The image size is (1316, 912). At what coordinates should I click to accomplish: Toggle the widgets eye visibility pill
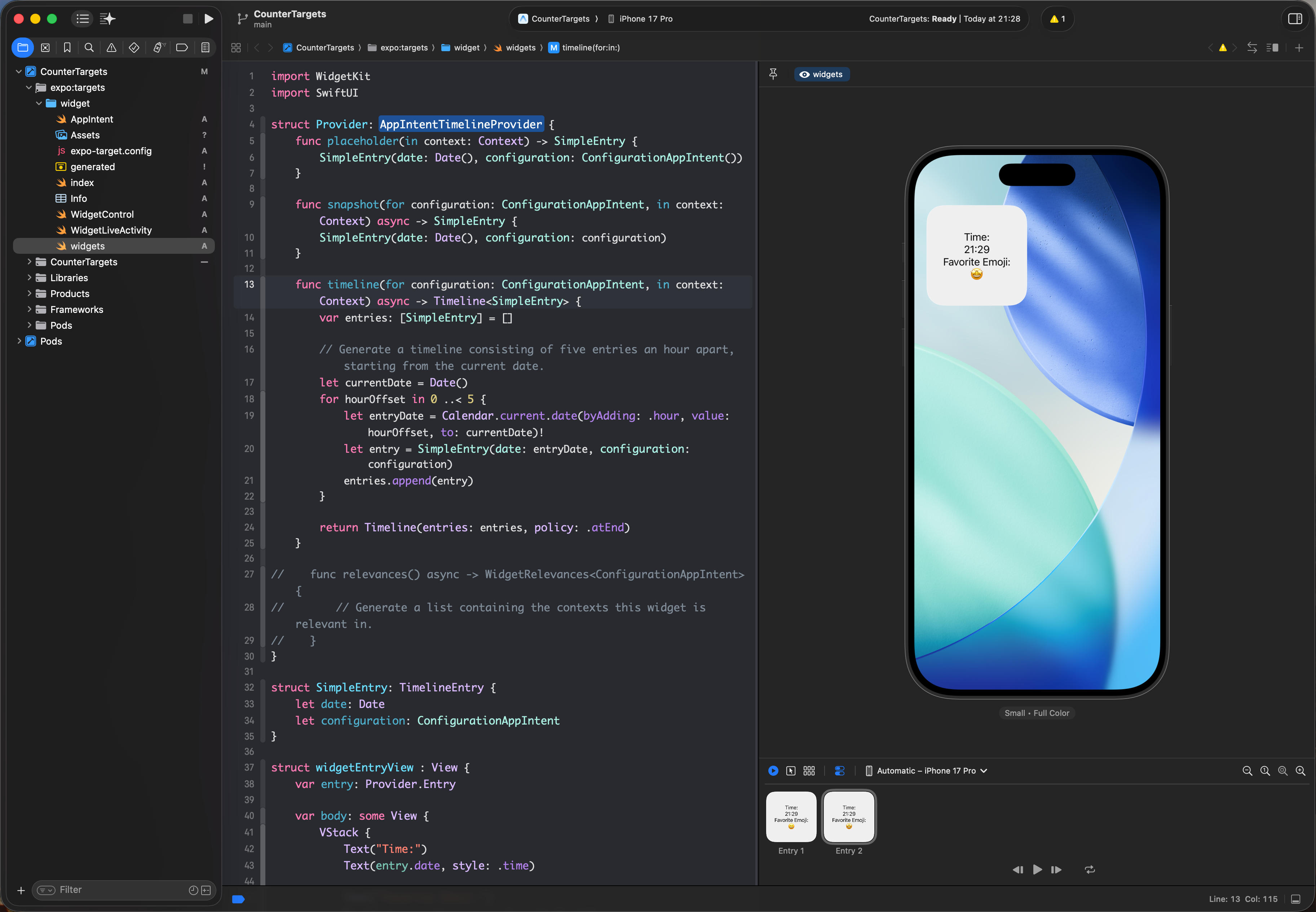pos(821,74)
